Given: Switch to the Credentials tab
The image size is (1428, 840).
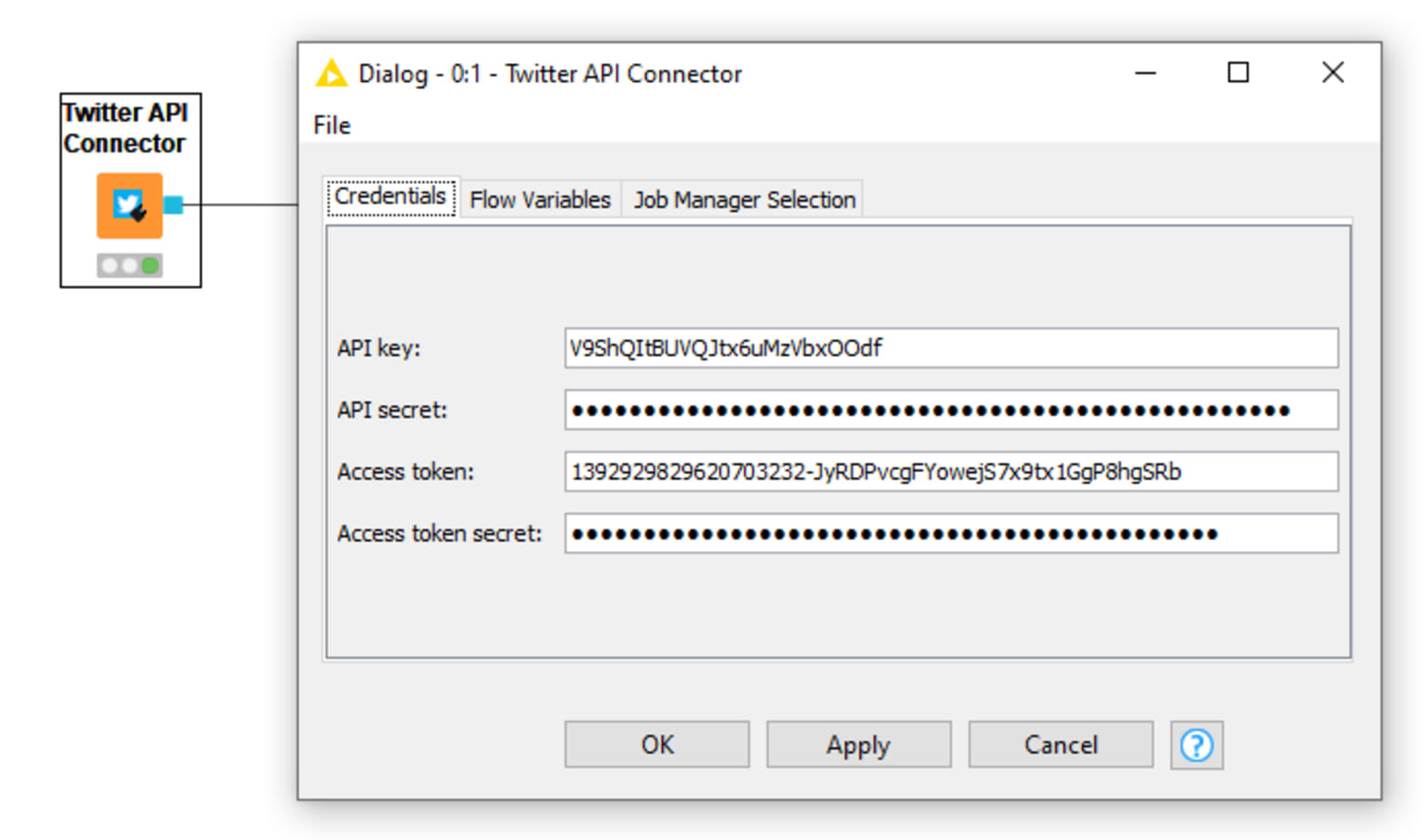Looking at the screenshot, I should click(390, 197).
